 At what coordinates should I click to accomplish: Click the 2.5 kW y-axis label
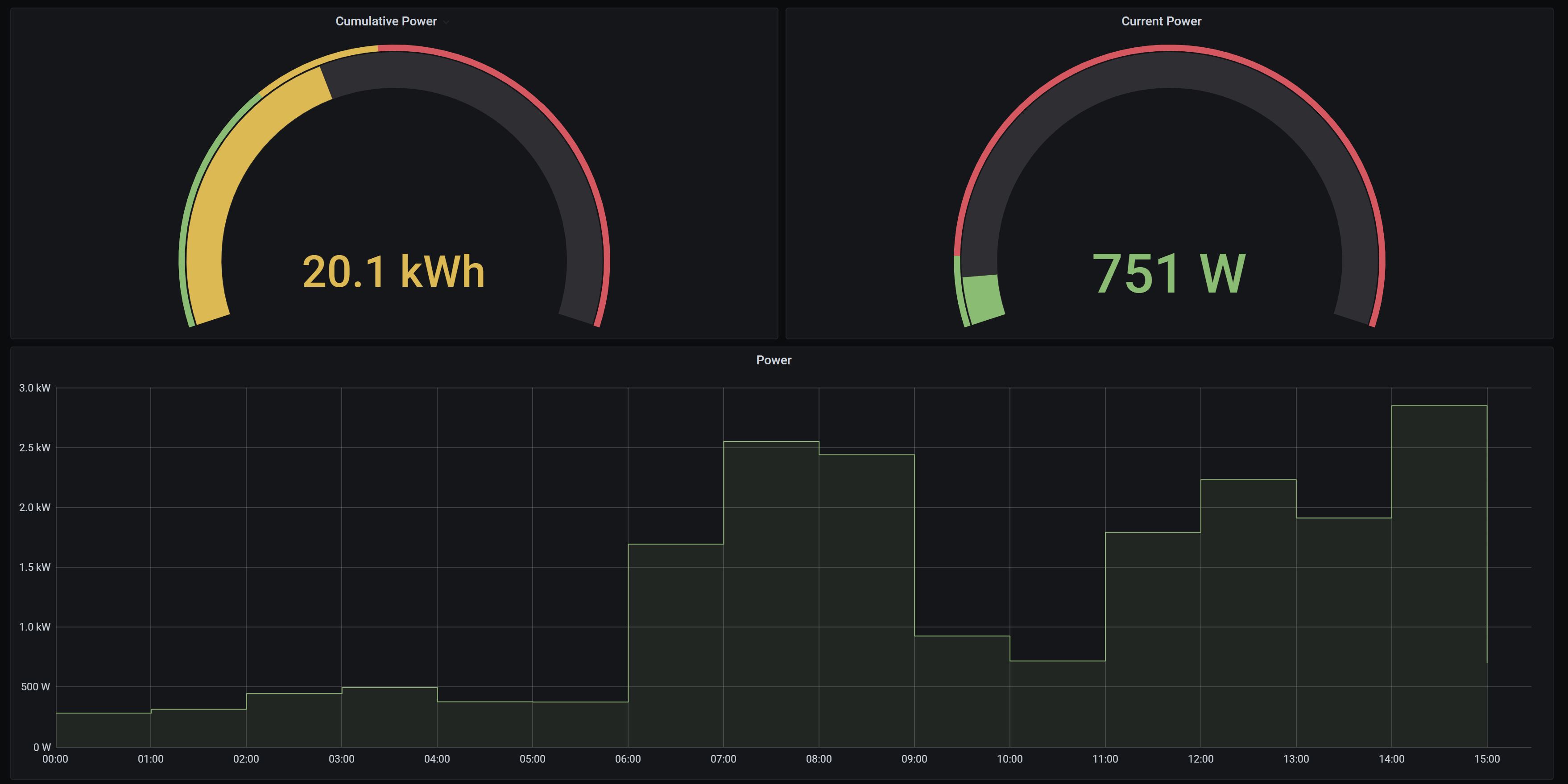[x=35, y=447]
